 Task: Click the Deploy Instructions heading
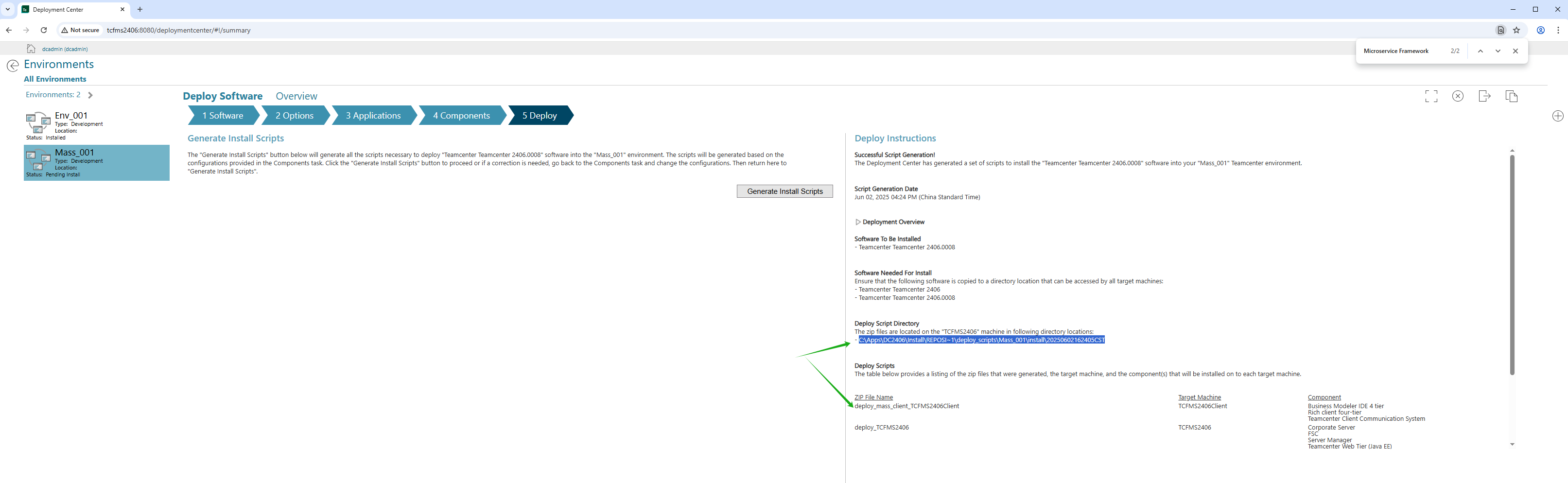pyautogui.click(x=895, y=138)
